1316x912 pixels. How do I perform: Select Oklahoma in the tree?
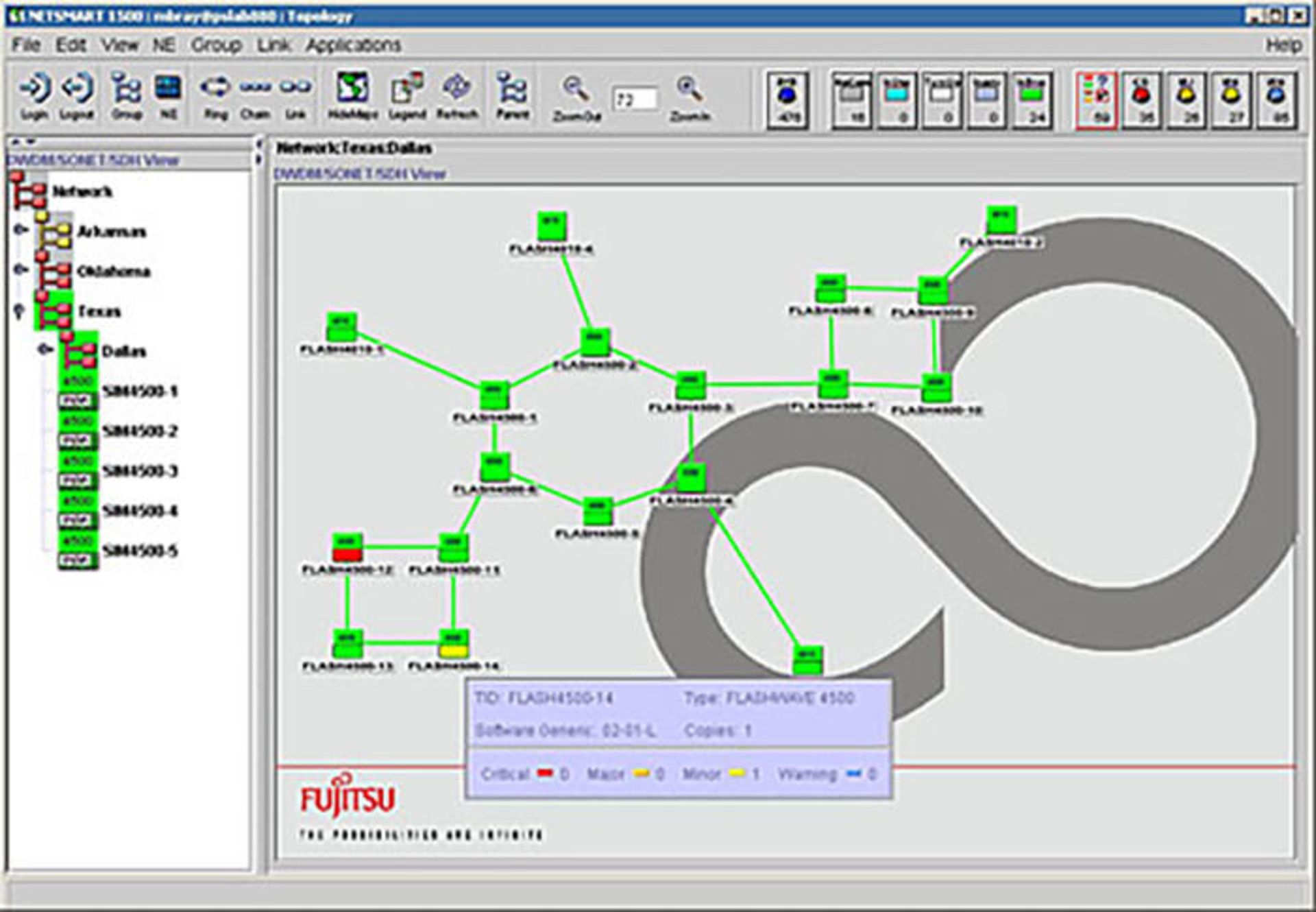click(x=113, y=271)
